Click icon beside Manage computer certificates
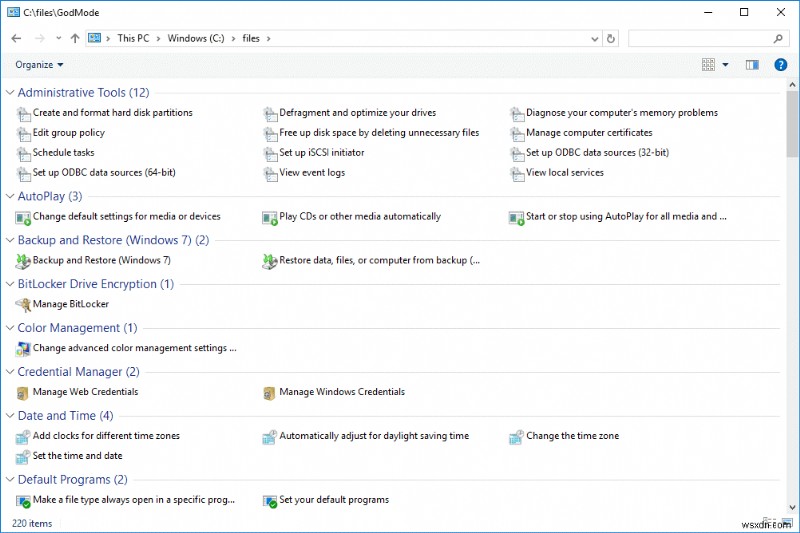 pos(517,134)
